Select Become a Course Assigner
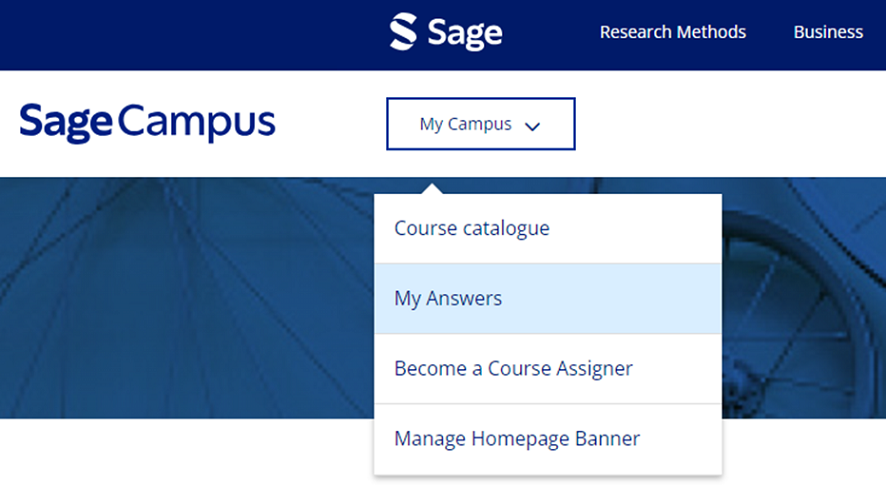The width and height of the screenshot is (886, 487). [x=548, y=368]
